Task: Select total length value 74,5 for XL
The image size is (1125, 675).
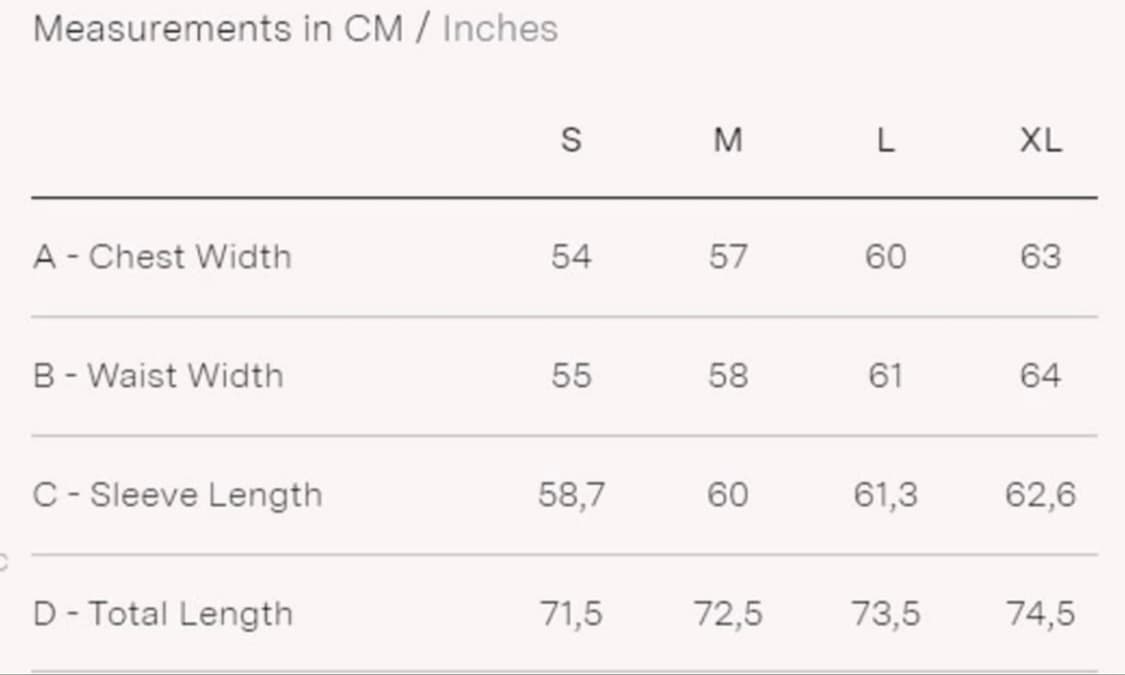Action: tap(1041, 613)
